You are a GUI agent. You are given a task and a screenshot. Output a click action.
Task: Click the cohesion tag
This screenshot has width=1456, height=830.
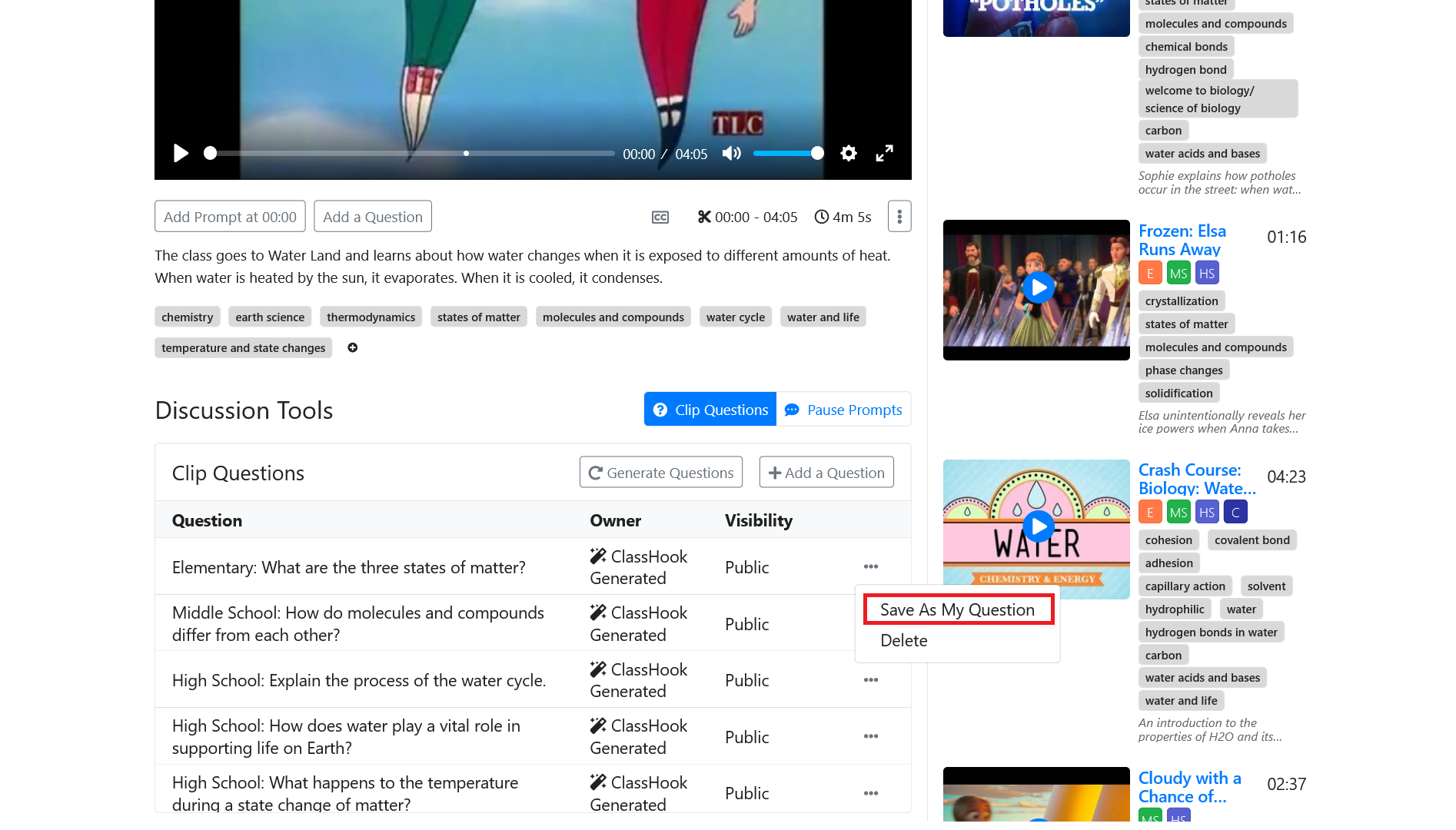pyautogui.click(x=1168, y=539)
